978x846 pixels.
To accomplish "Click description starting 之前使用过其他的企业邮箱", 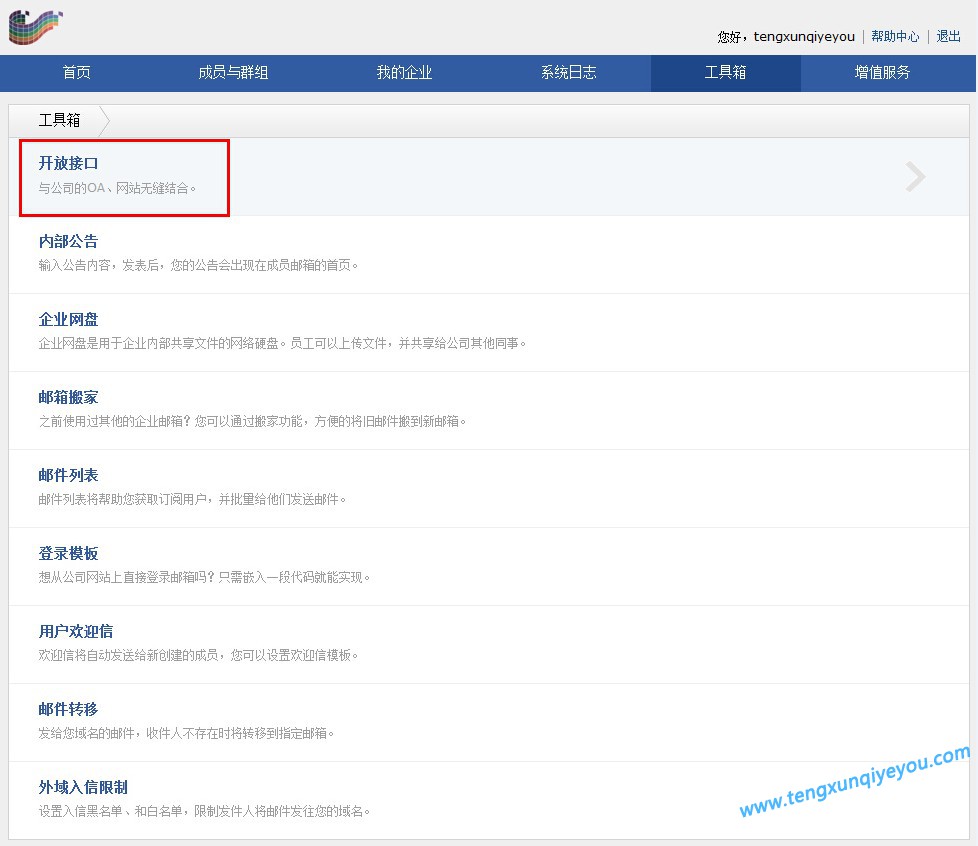I will 252,421.
